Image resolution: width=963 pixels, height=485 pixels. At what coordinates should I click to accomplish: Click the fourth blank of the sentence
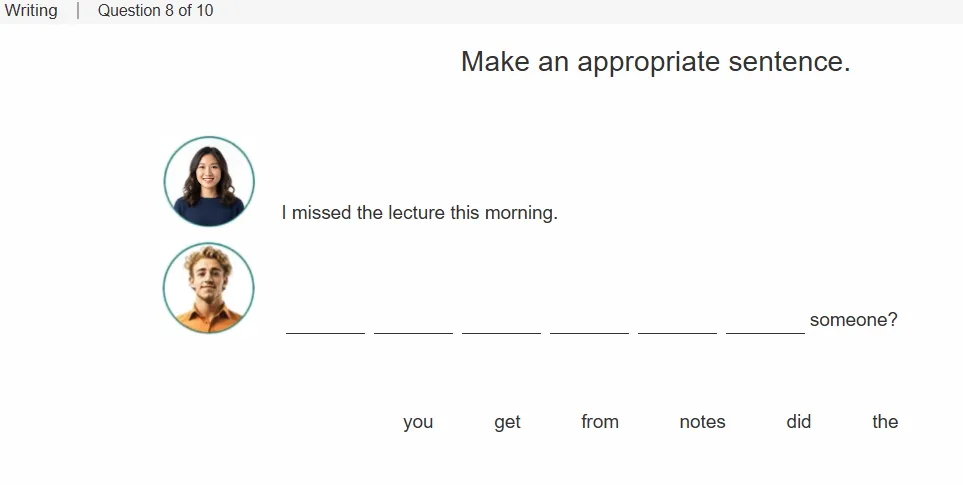click(x=589, y=322)
